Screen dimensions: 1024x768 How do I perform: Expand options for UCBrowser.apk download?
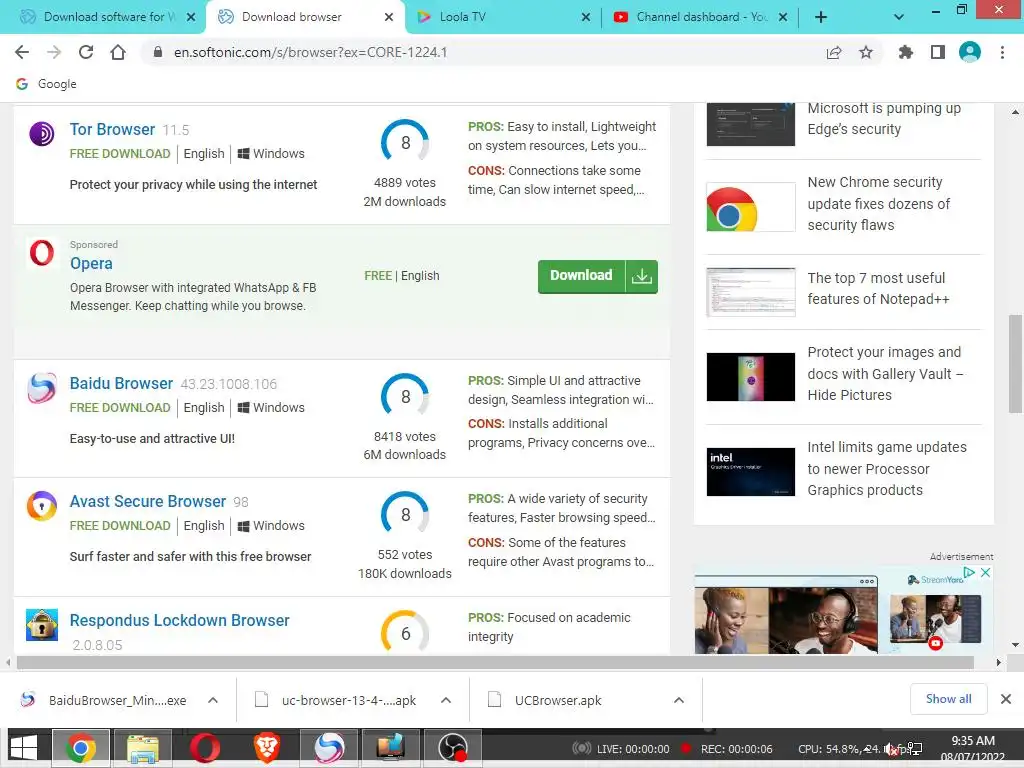[x=679, y=700]
